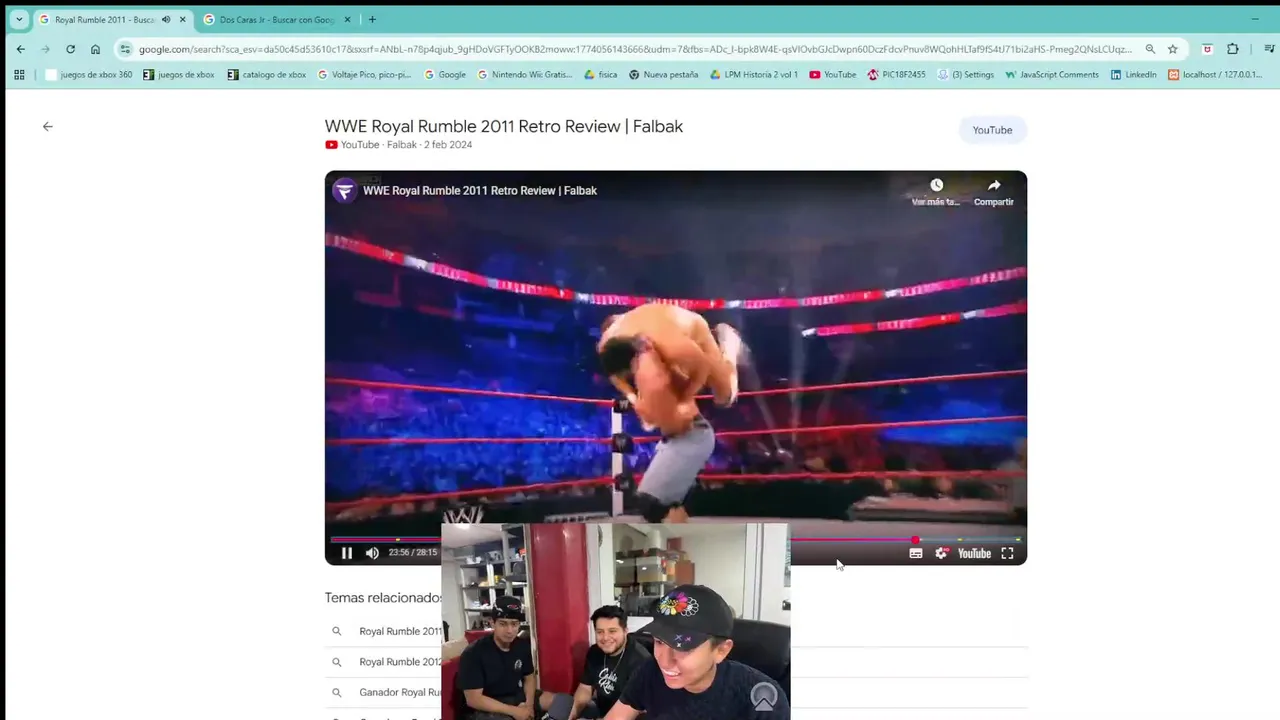The width and height of the screenshot is (1280, 720).
Task: Switch to Dos Caras Jr tab
Action: tap(277, 19)
